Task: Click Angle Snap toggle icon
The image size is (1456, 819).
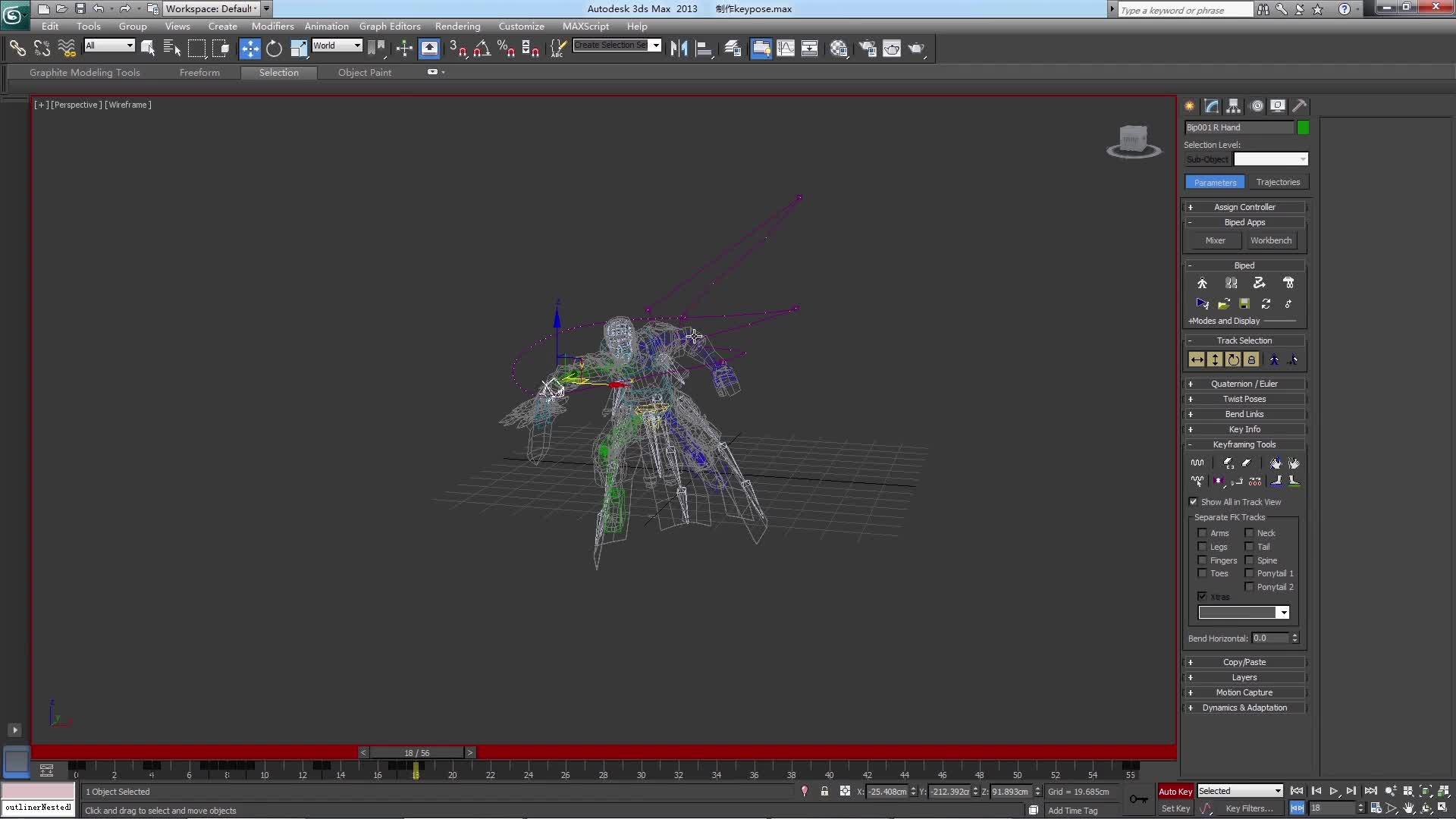Action: (x=482, y=49)
